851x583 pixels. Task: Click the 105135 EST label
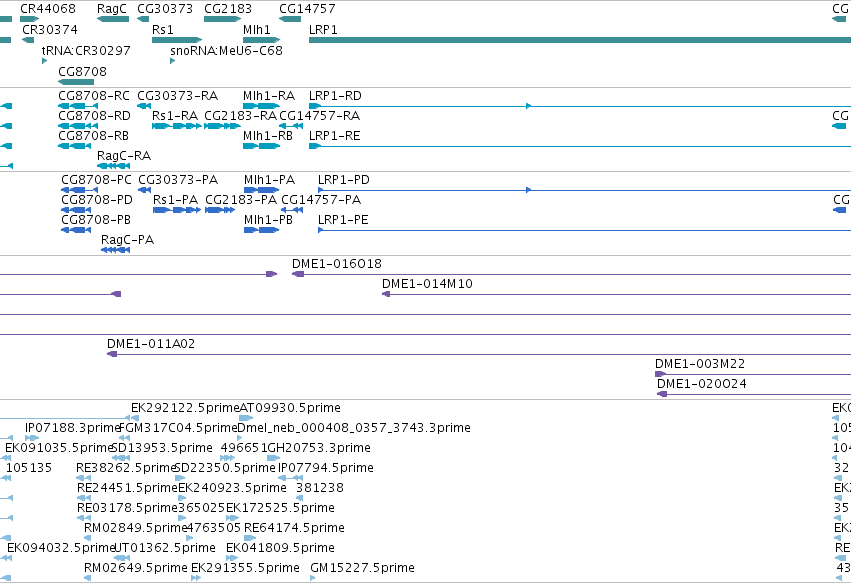point(29,467)
